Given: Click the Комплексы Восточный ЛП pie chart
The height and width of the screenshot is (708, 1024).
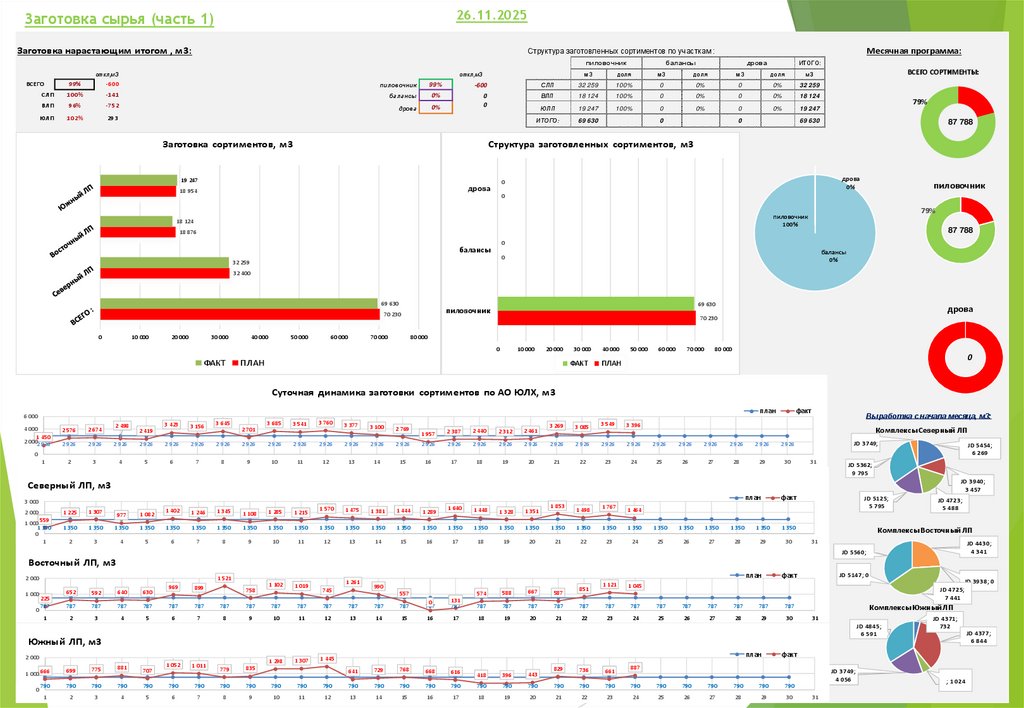Looking at the screenshot, I should (912, 567).
